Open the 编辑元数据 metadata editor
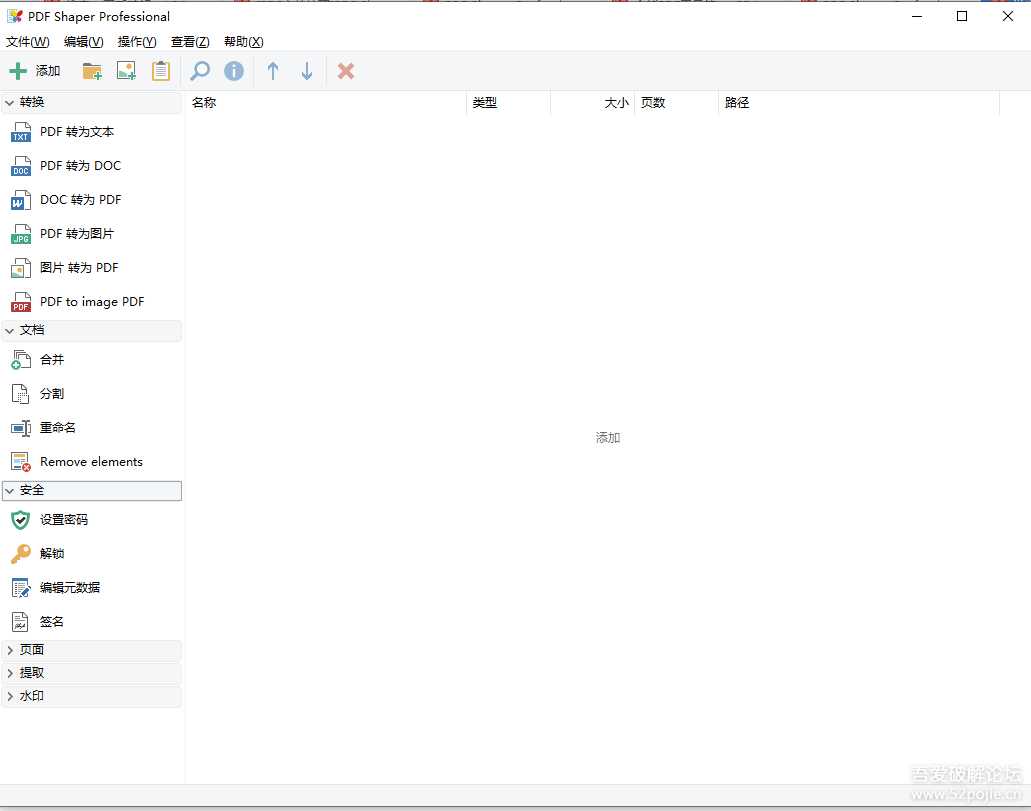This screenshot has width=1031, height=811. tap(70, 587)
